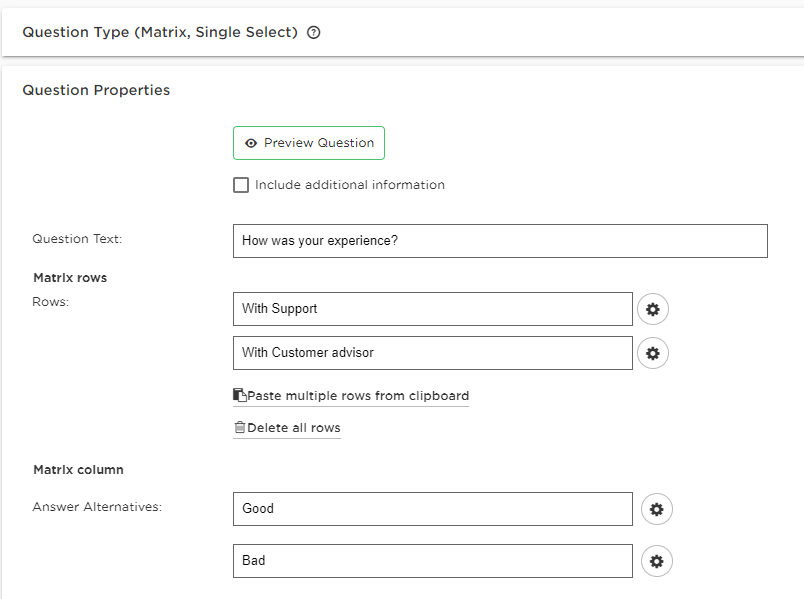
Task: Select the Bad answer alternative field
Action: 432,561
